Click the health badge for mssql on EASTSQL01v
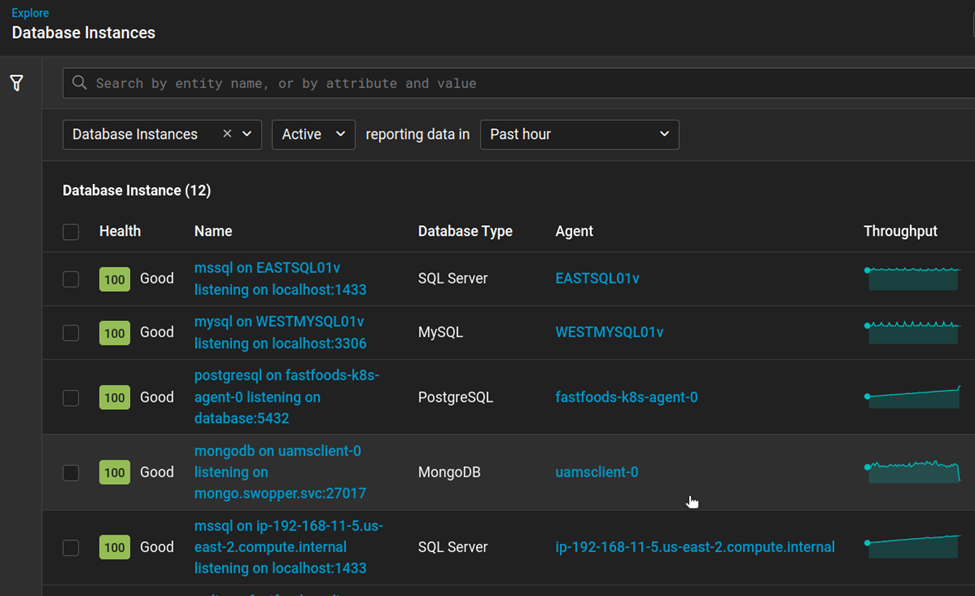Screen dimensions: 975x596 [x=115, y=279]
